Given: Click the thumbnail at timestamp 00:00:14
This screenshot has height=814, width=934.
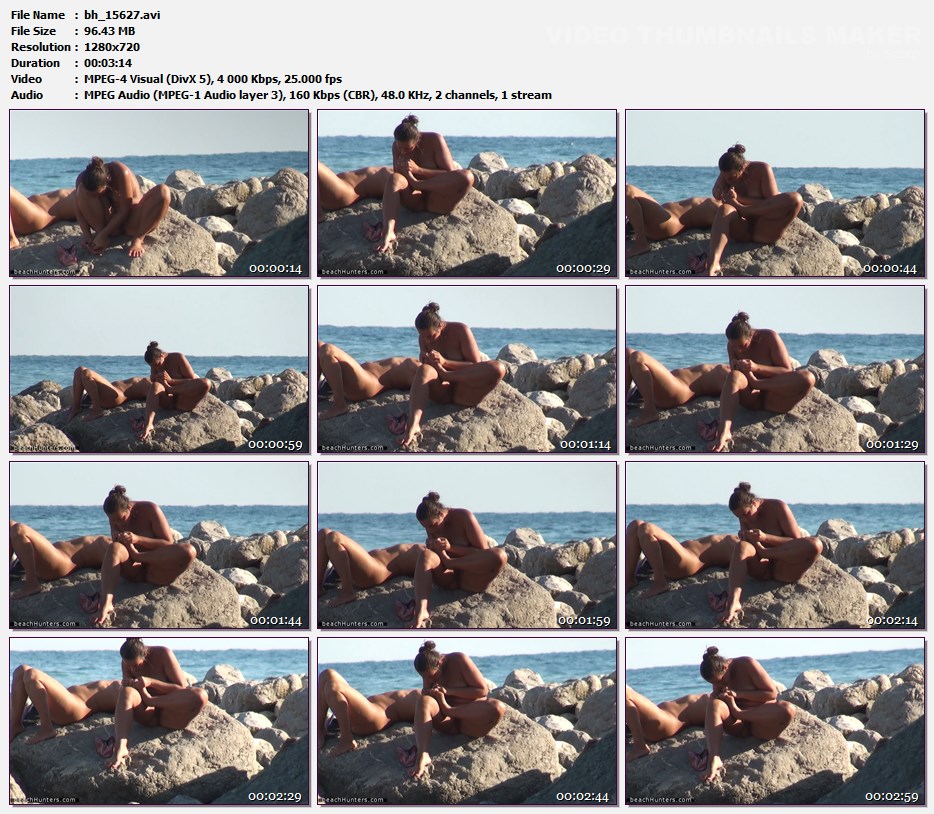Looking at the screenshot, I should coord(159,193).
